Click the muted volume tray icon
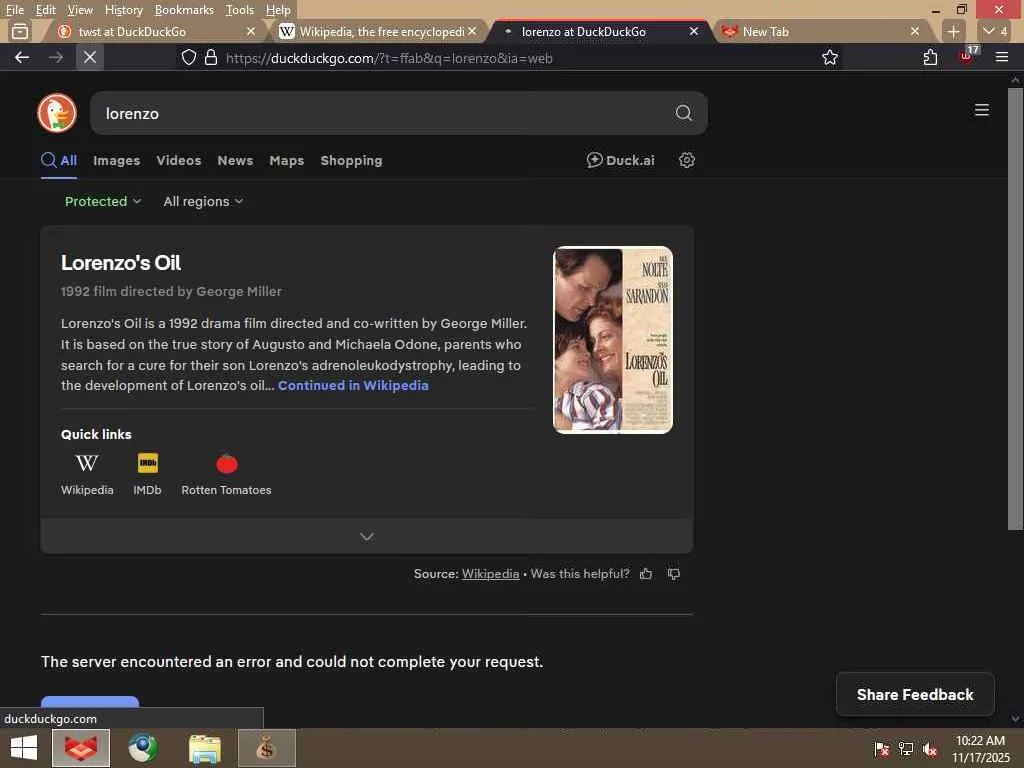The height and width of the screenshot is (768, 1024). pos(930,748)
